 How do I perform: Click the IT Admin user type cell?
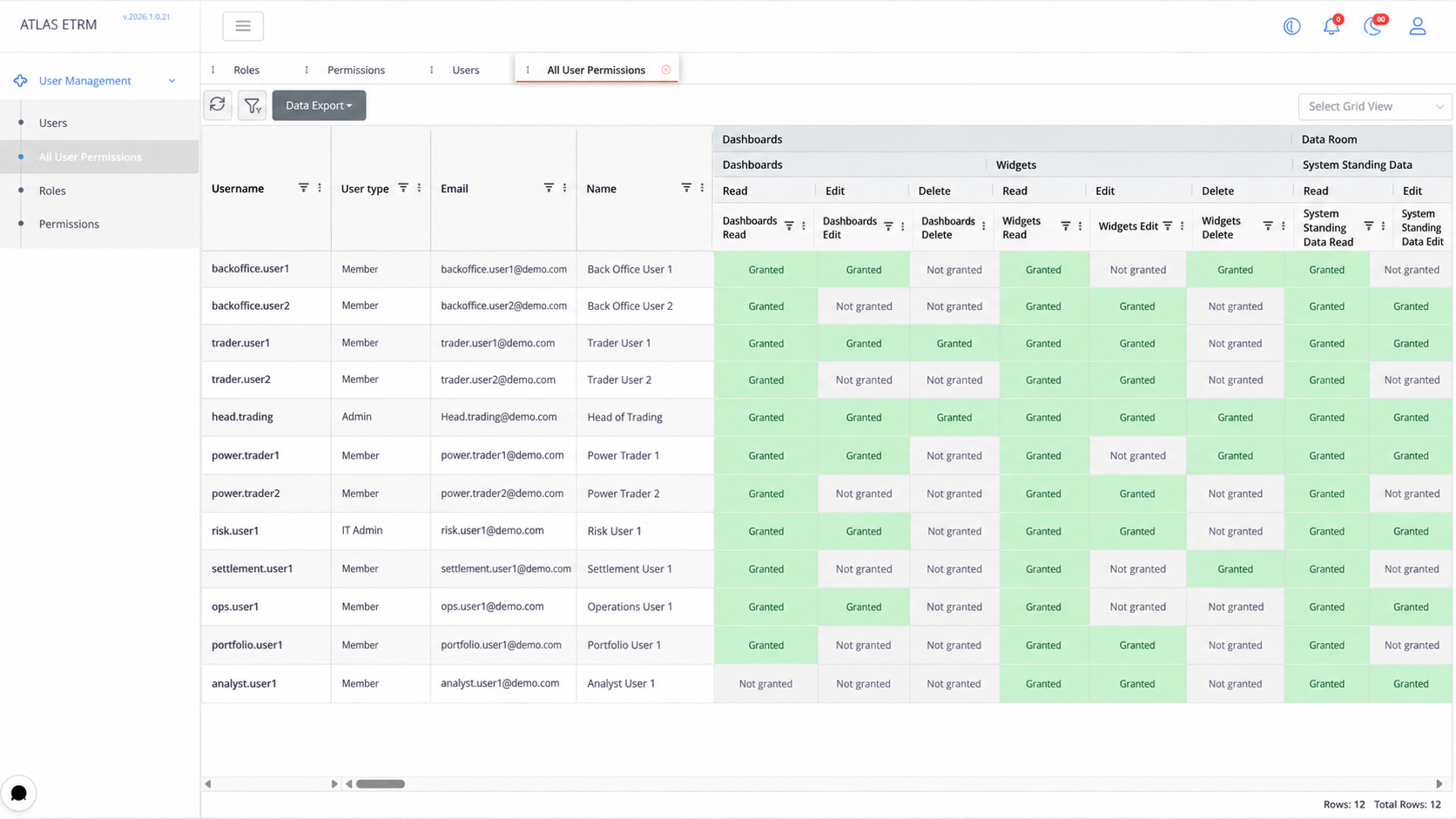[381, 530]
